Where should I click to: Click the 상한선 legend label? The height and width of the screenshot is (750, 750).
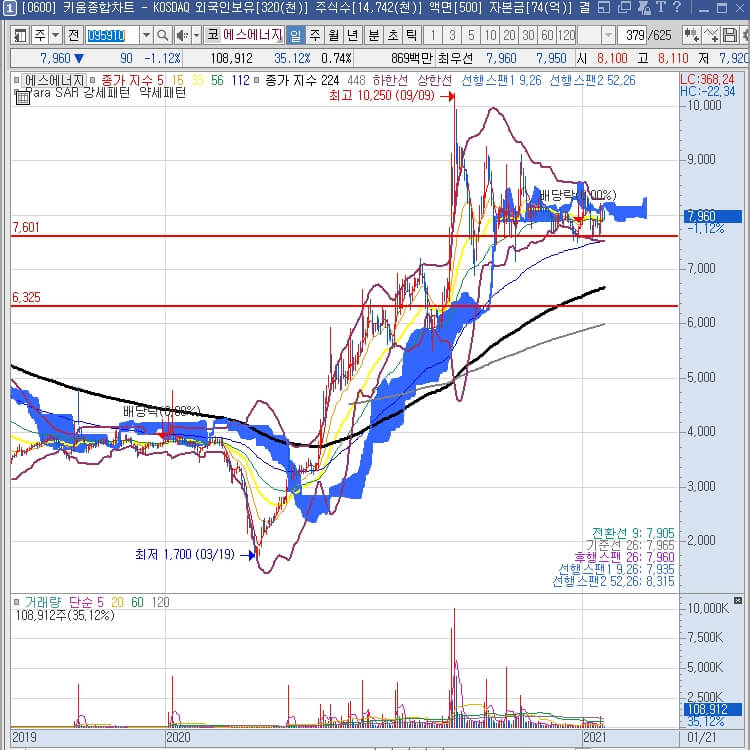pyautogui.click(x=434, y=80)
